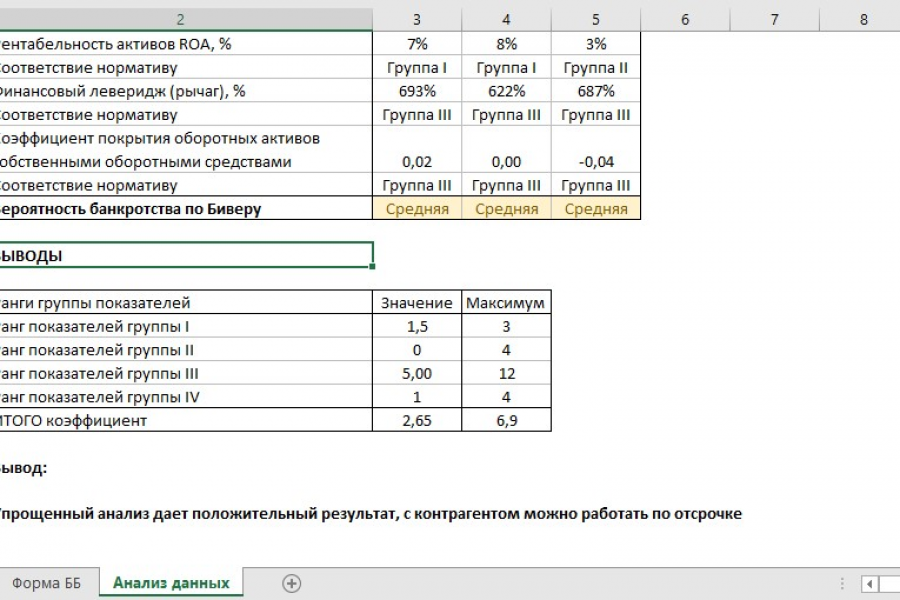900x600 pixels.
Task: Click the total maximum value 6,9
Action: pyautogui.click(x=506, y=420)
